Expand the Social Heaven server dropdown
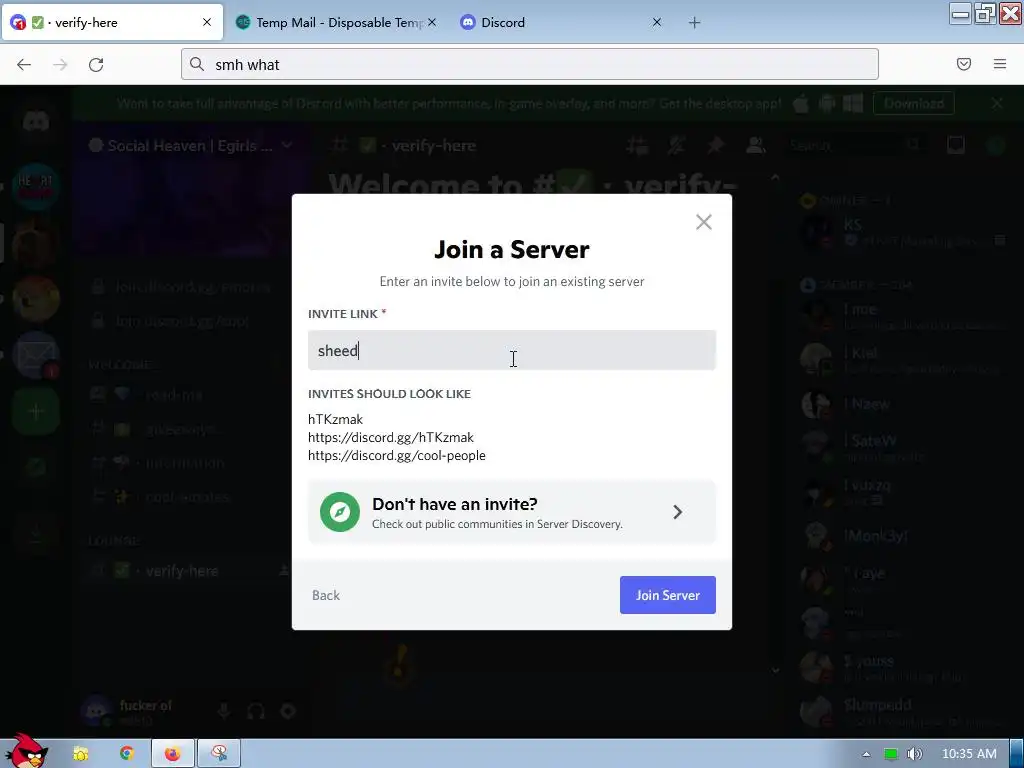The image size is (1024, 768). point(287,146)
